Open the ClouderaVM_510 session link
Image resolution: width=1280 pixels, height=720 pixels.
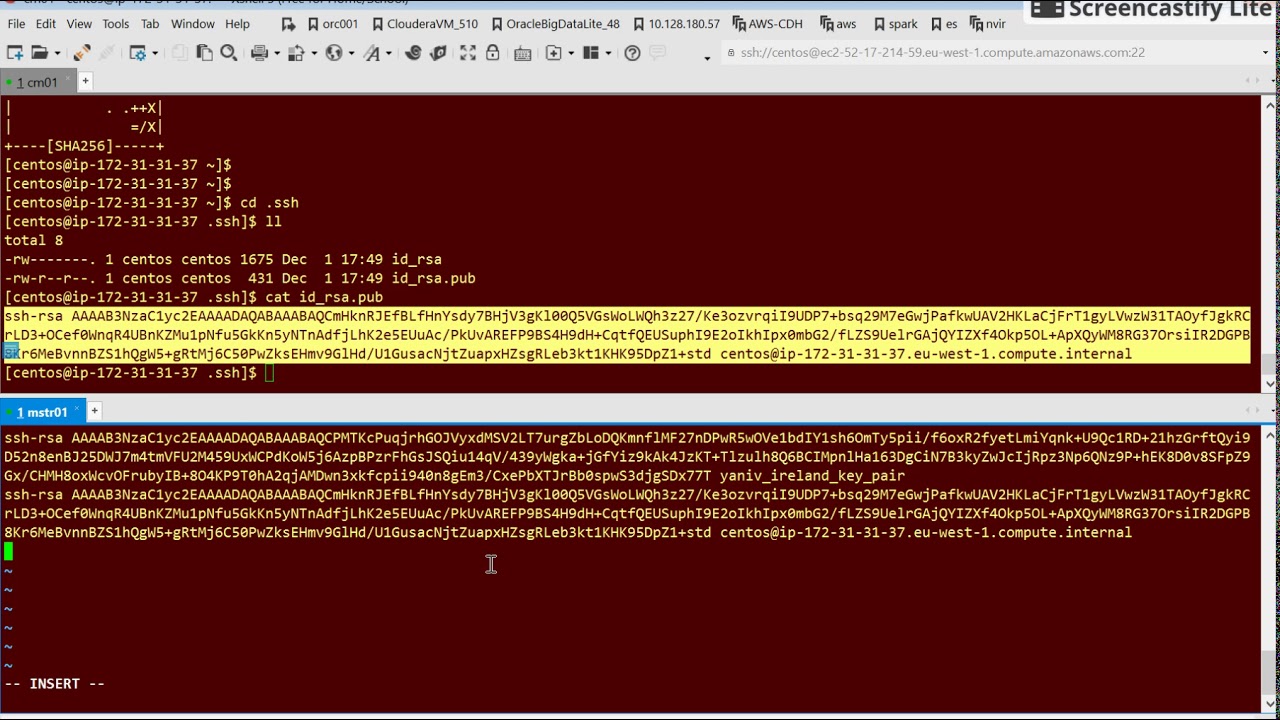click(425, 23)
